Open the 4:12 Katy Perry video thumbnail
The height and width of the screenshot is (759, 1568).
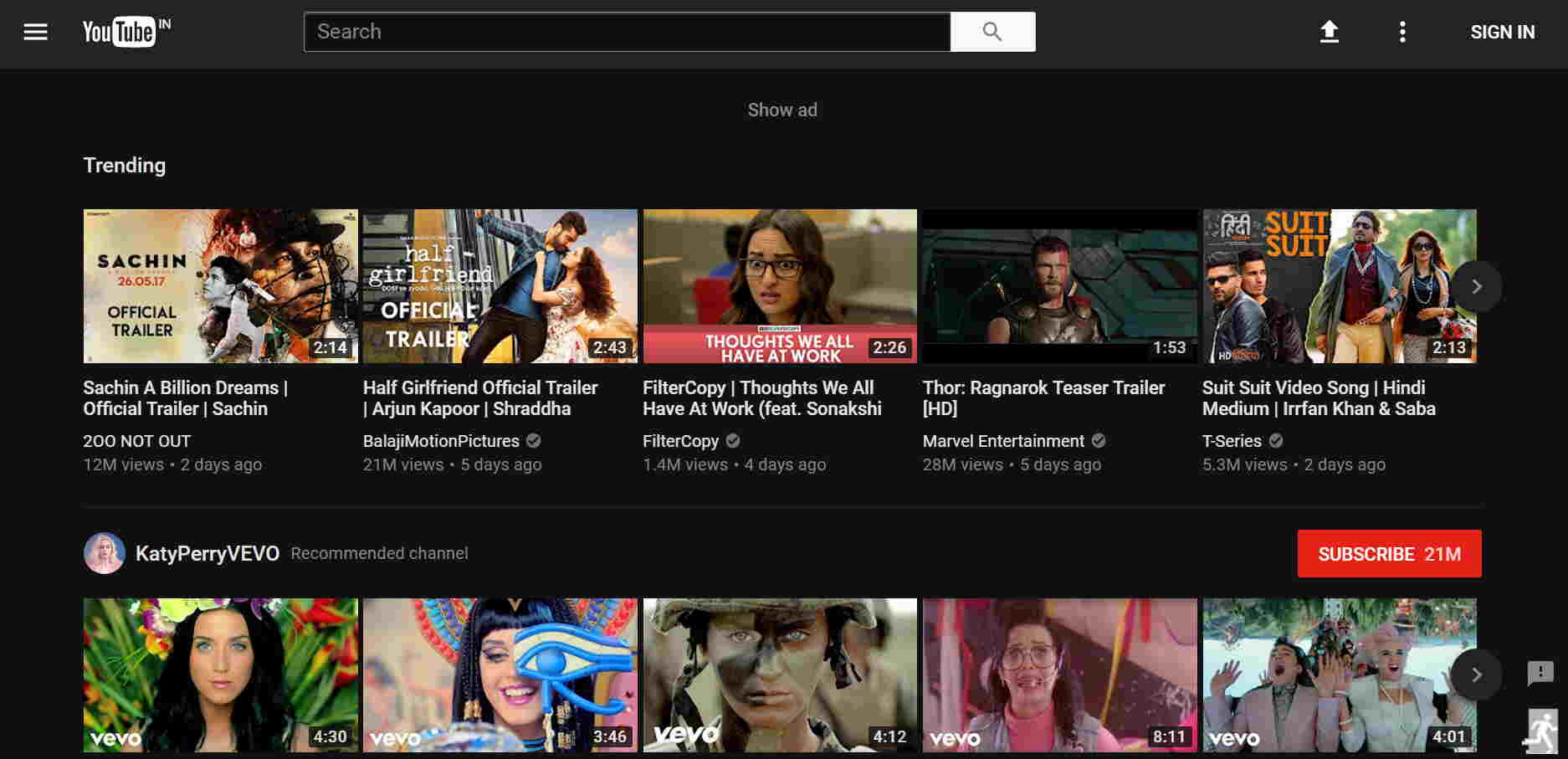pos(780,674)
